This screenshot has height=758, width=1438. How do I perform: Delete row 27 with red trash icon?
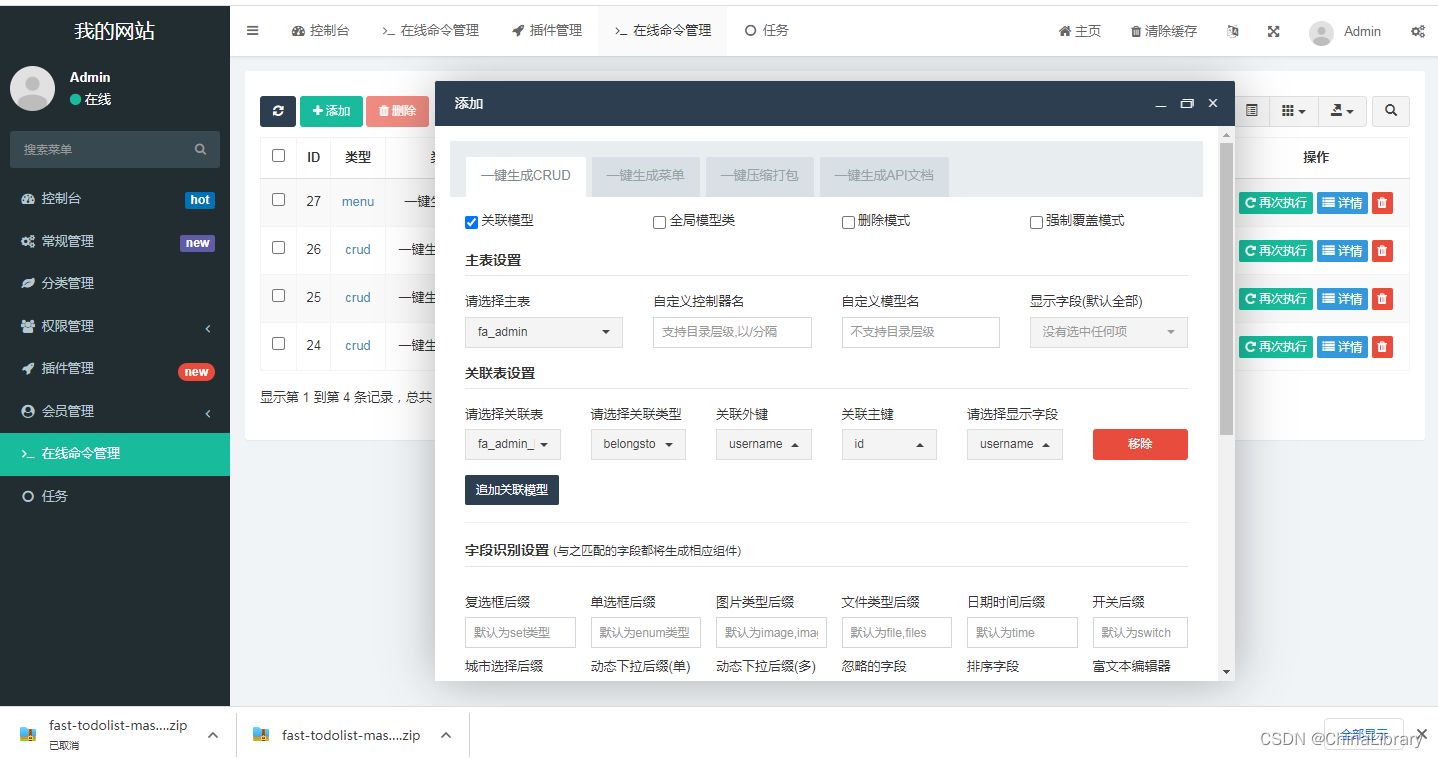point(1382,203)
